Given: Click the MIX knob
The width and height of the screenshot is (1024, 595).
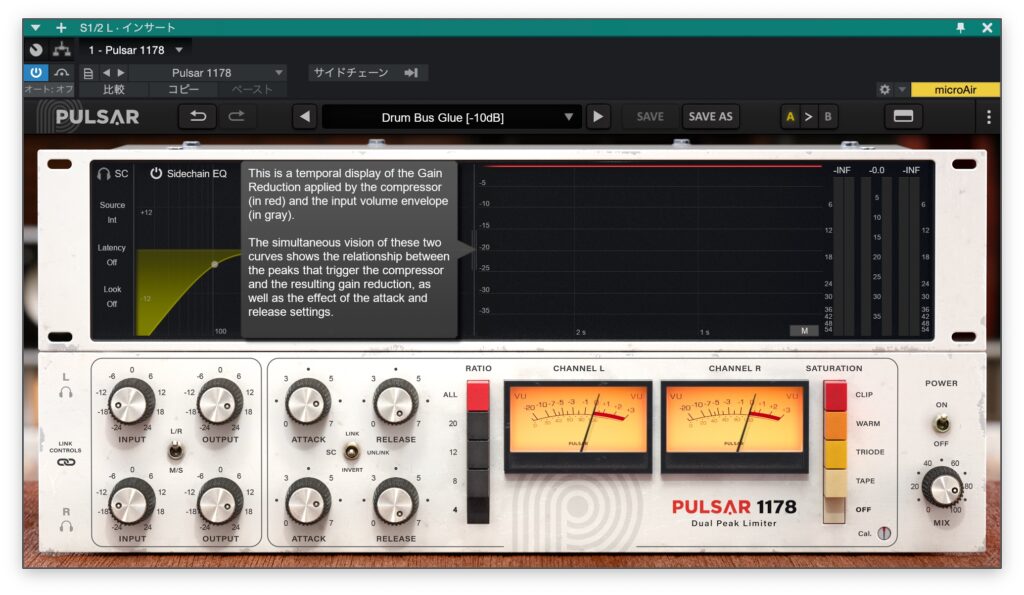Looking at the screenshot, I should coord(941,488).
